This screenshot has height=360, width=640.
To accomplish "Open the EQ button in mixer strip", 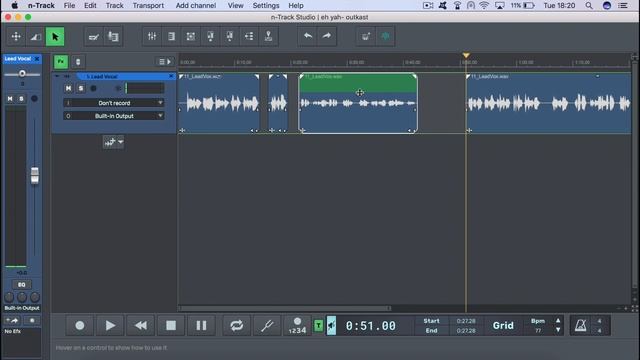I will pyautogui.click(x=21, y=284).
